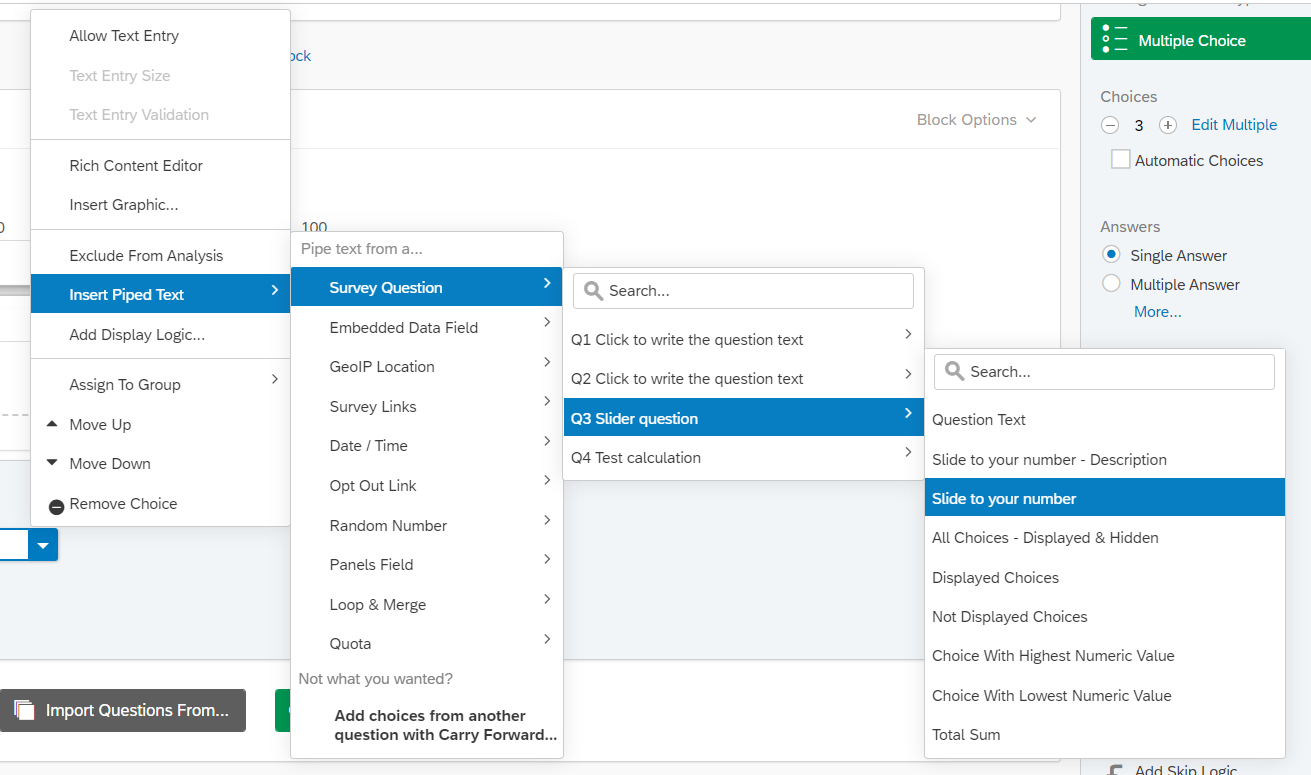
Task: Click Add choices with Carry Forward link
Action: click(x=446, y=725)
